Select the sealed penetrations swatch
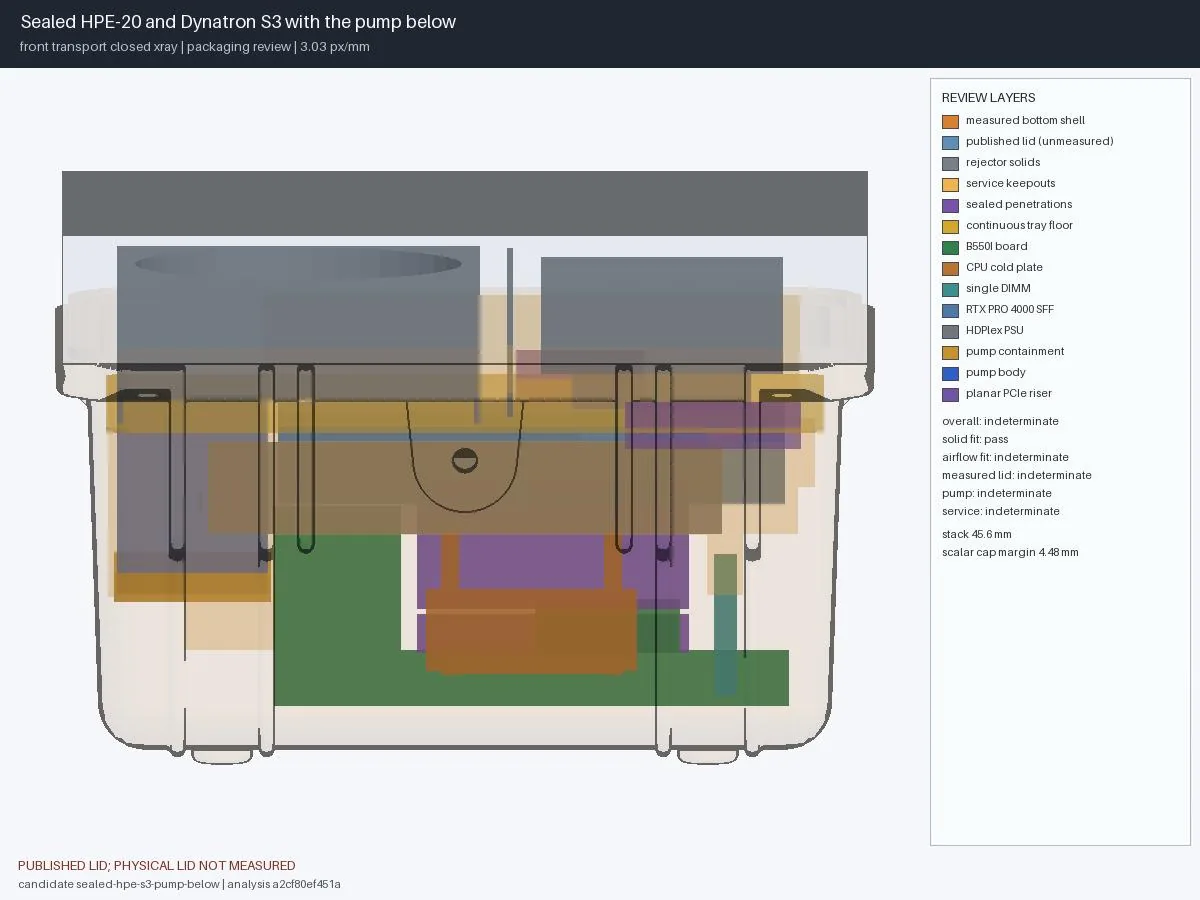Viewport: 1200px width, 900px height. (x=950, y=205)
